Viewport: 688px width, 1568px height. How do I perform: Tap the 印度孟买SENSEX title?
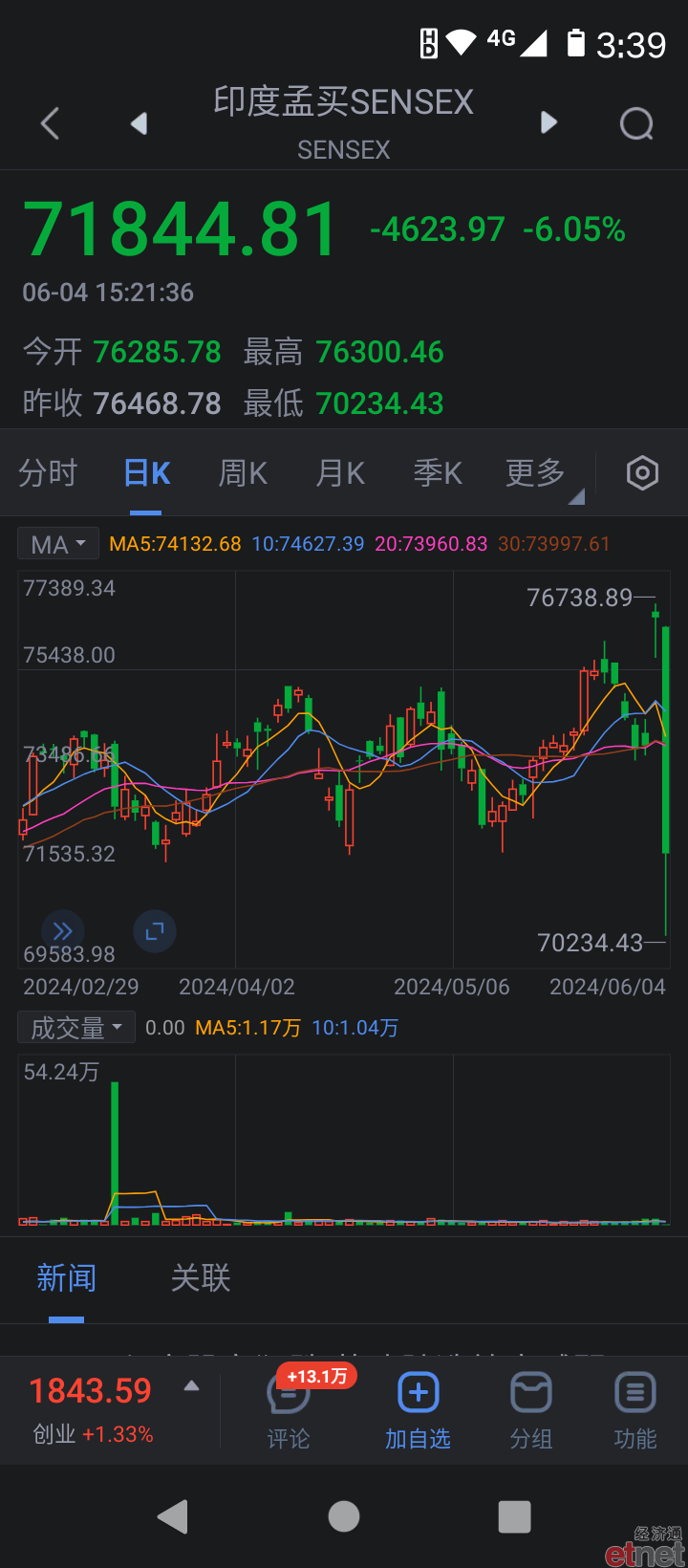point(344,101)
